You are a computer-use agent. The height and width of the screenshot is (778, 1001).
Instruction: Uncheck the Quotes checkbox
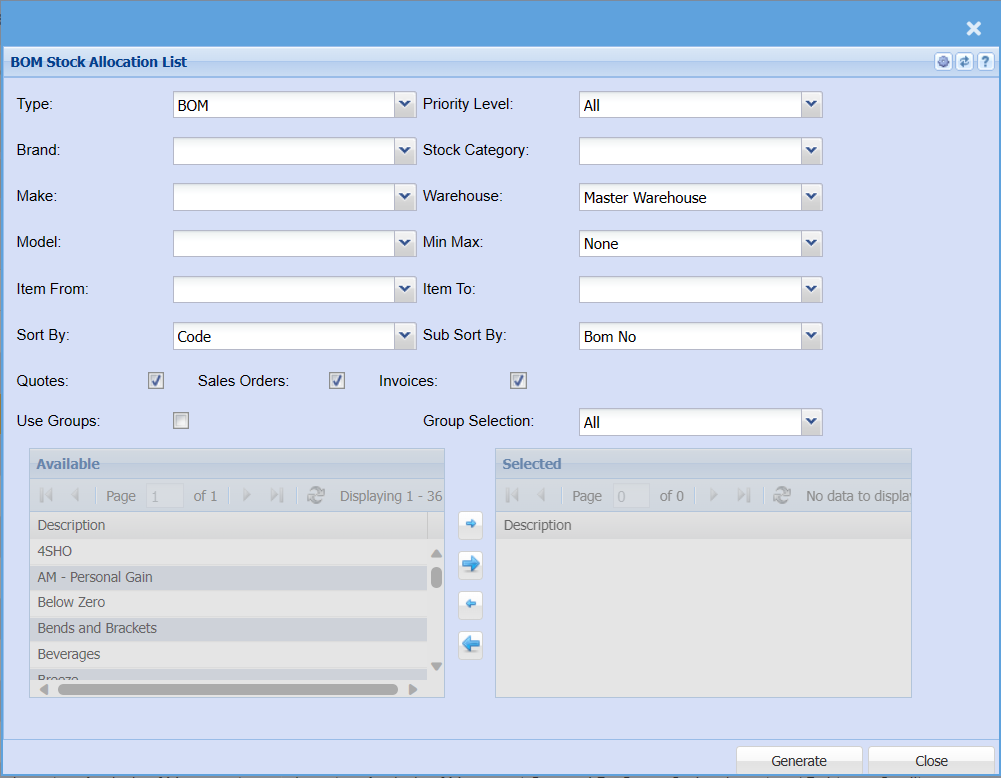(x=156, y=381)
